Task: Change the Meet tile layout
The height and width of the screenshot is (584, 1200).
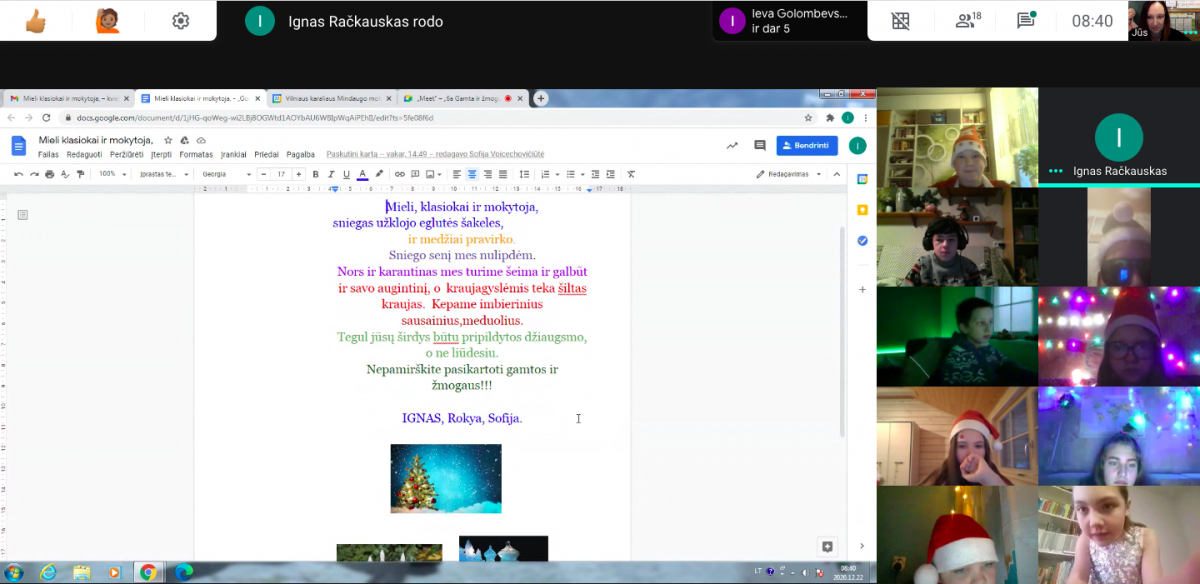Action: tap(901, 21)
